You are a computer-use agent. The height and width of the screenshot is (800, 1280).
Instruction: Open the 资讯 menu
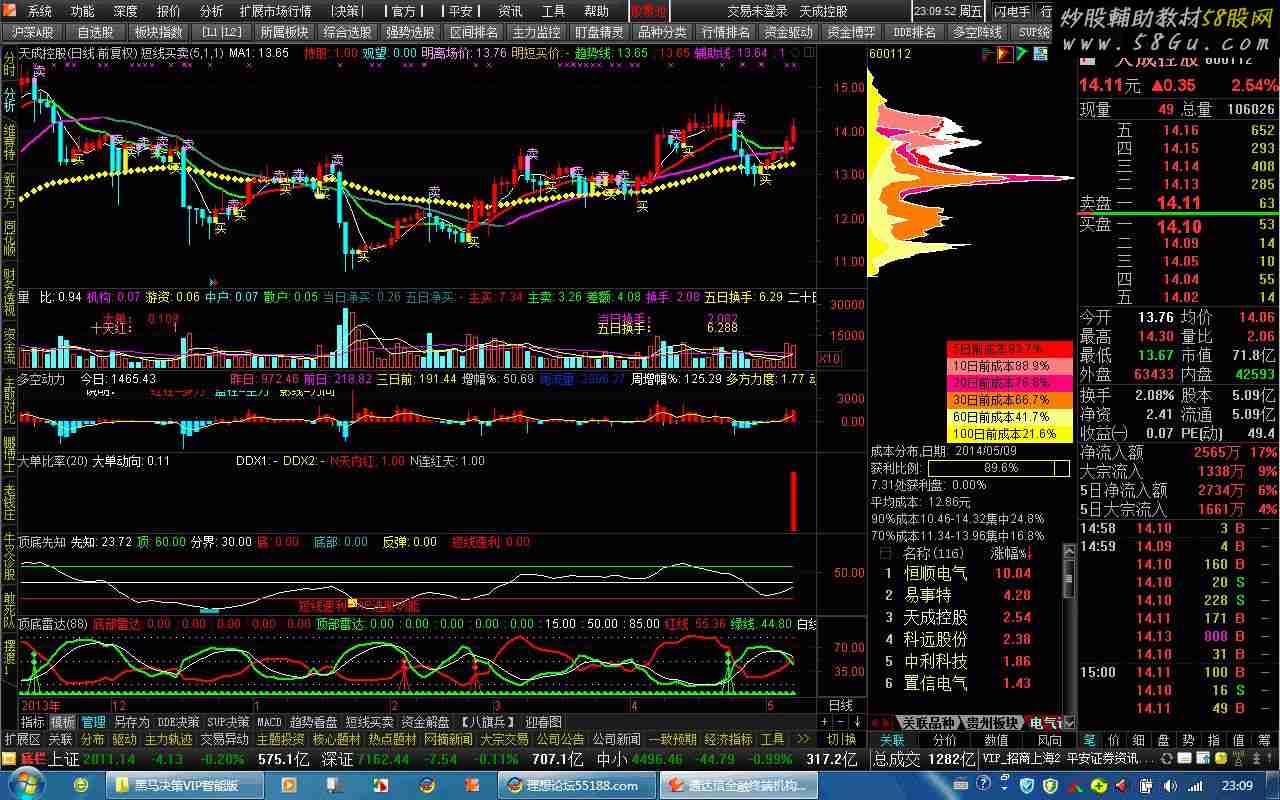coord(510,11)
